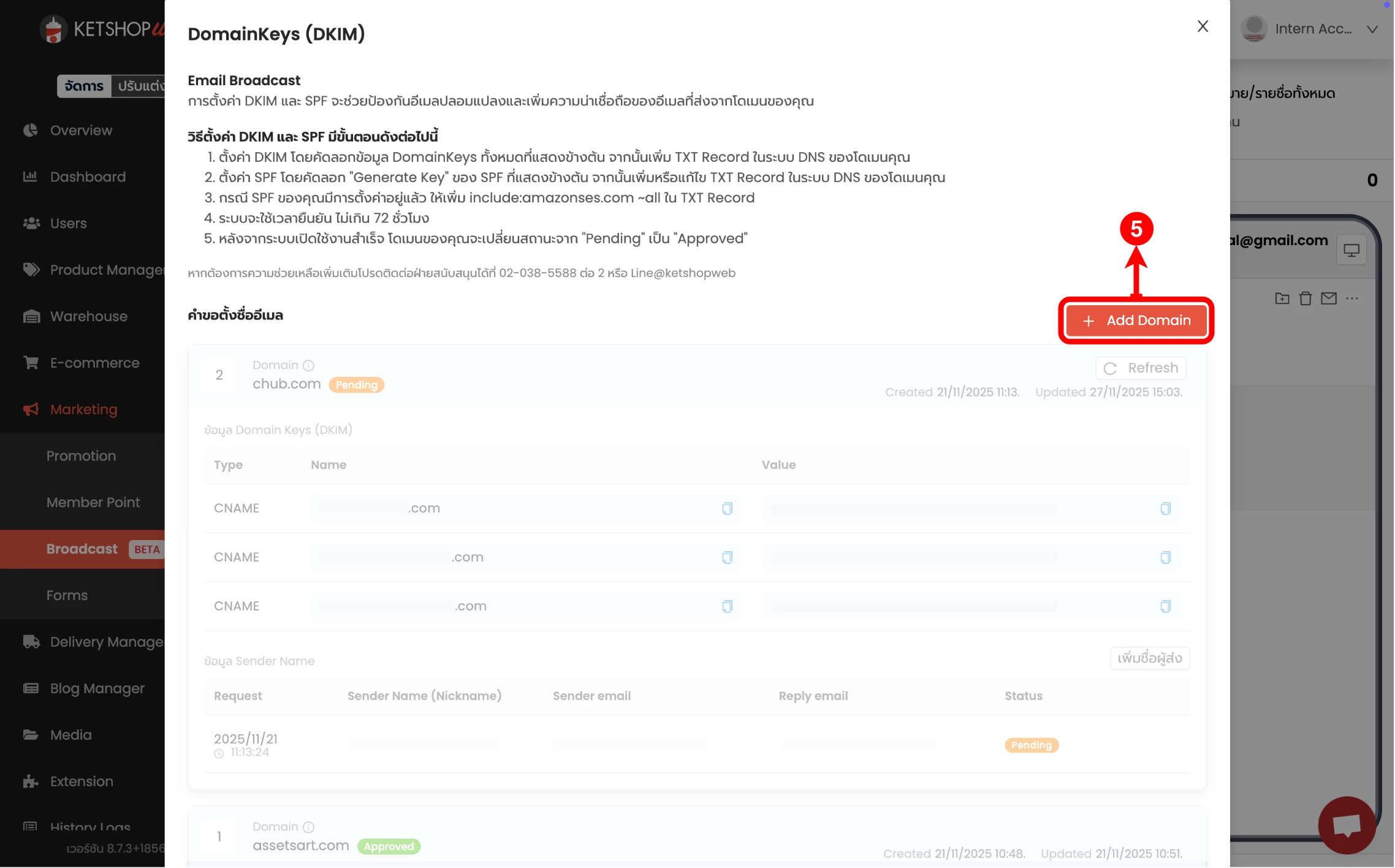Viewport: 1395px width, 868px height.
Task: Switch to the จัดการ mode toggle
Action: point(84,86)
